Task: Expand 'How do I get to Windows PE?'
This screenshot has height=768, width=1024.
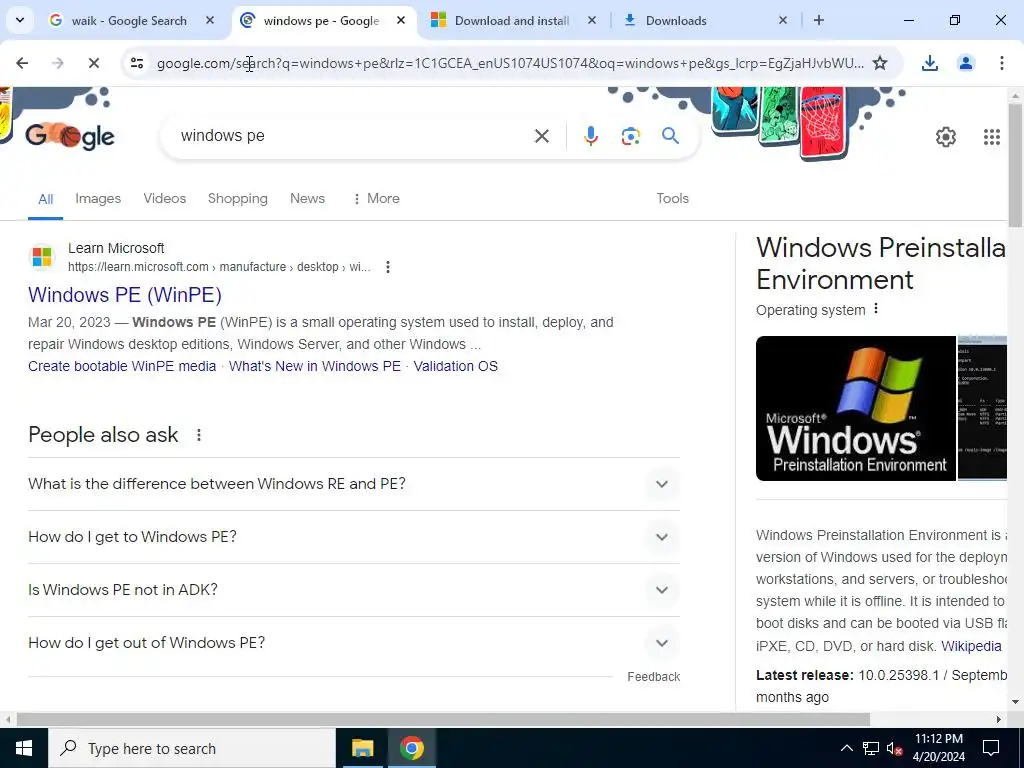Action: coord(354,537)
